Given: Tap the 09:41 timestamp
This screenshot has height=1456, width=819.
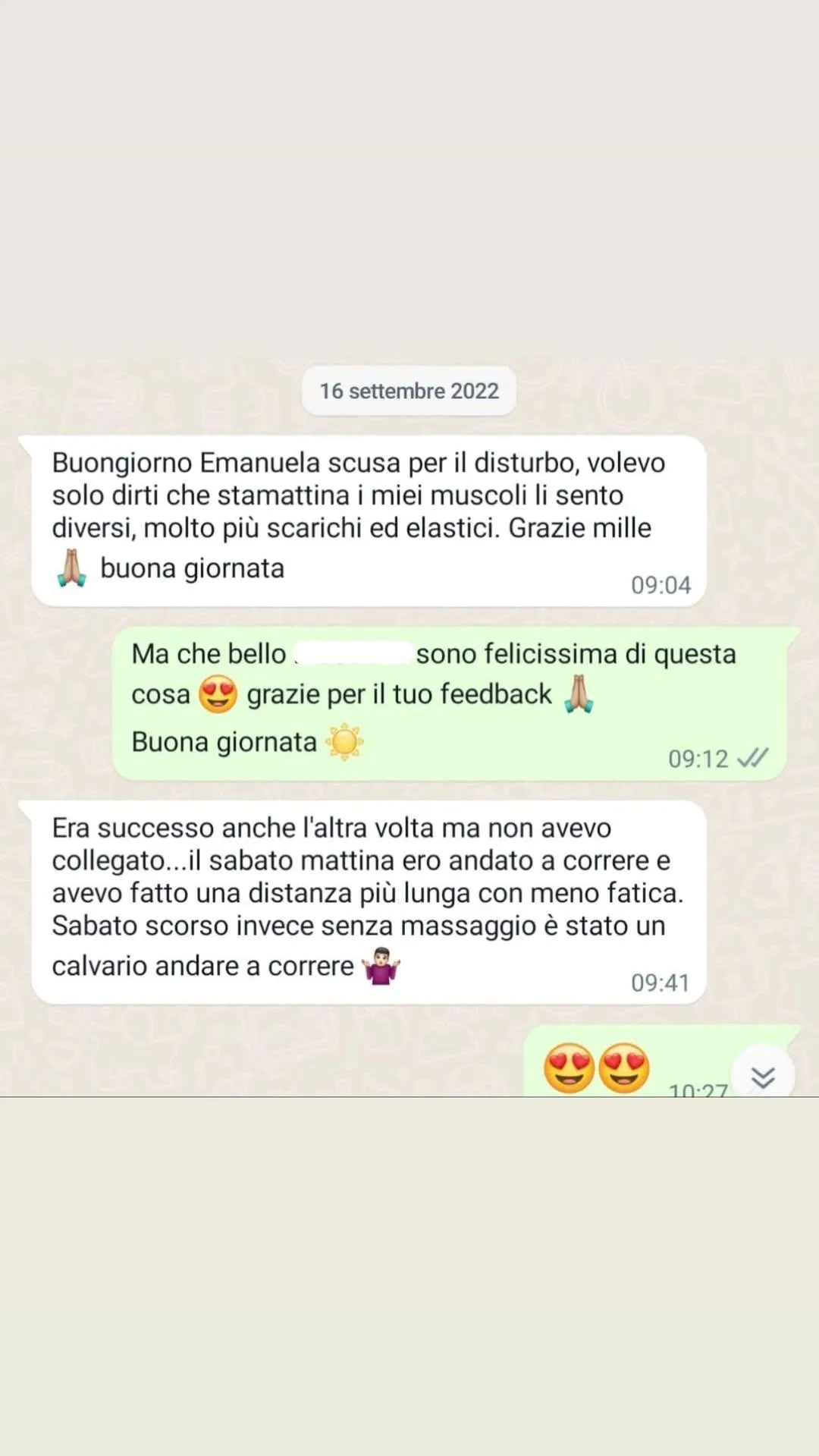Looking at the screenshot, I should pyautogui.click(x=661, y=983).
